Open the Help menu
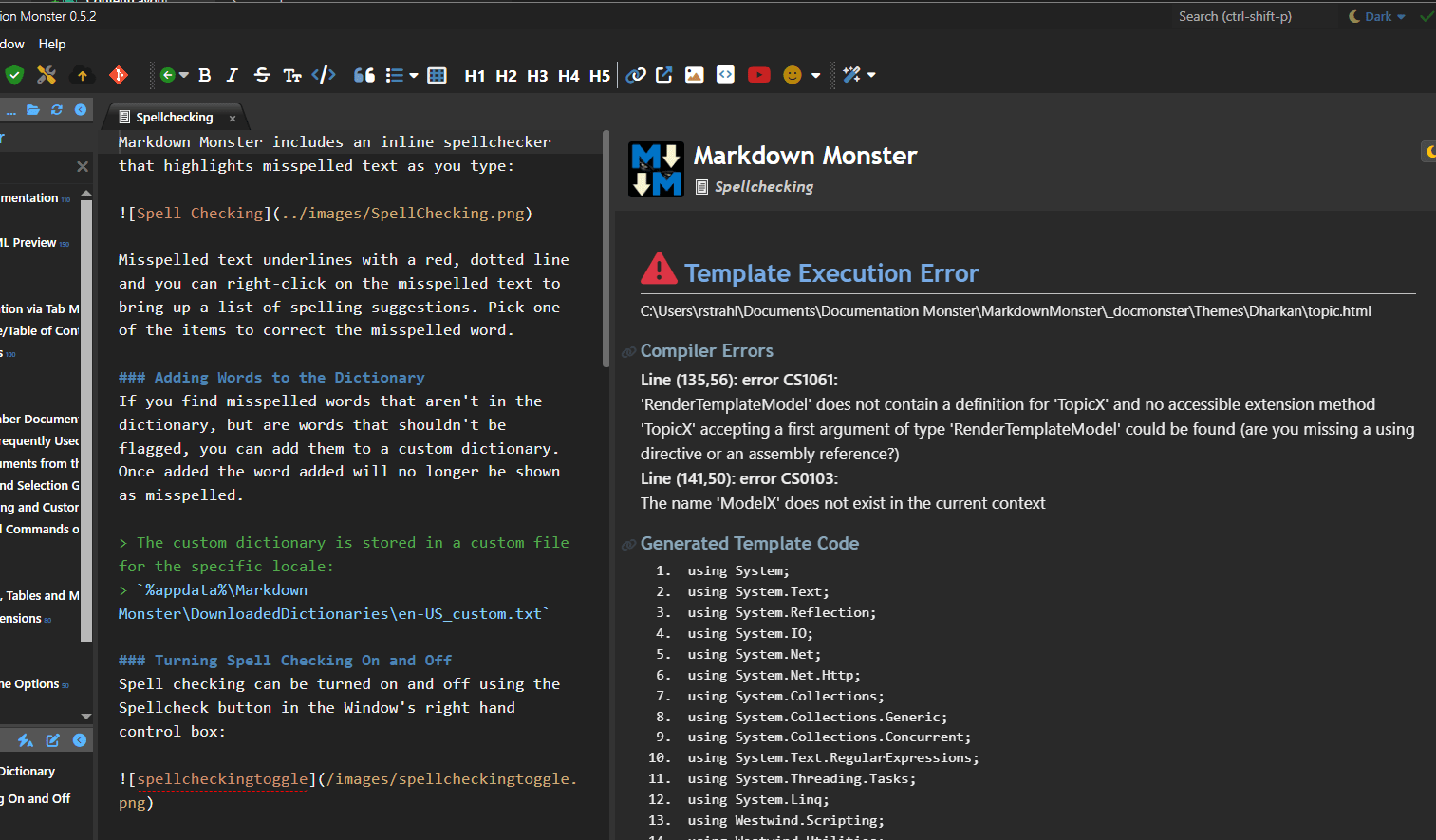Image resolution: width=1436 pixels, height=840 pixels. tap(52, 44)
